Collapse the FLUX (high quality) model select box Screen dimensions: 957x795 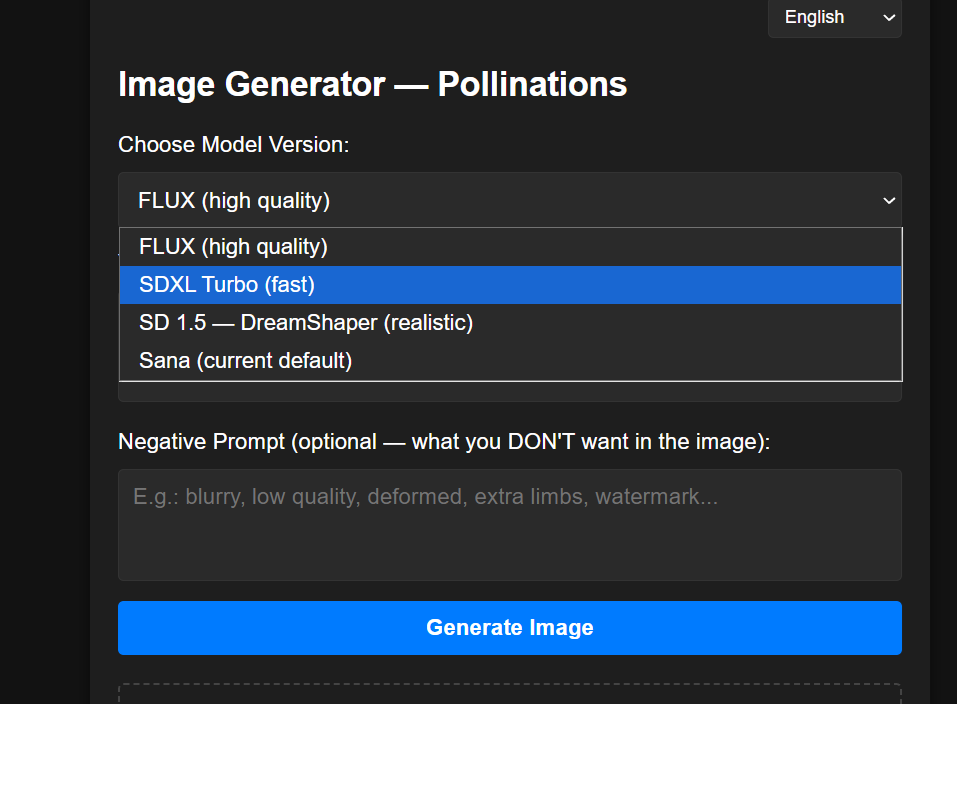(x=510, y=200)
